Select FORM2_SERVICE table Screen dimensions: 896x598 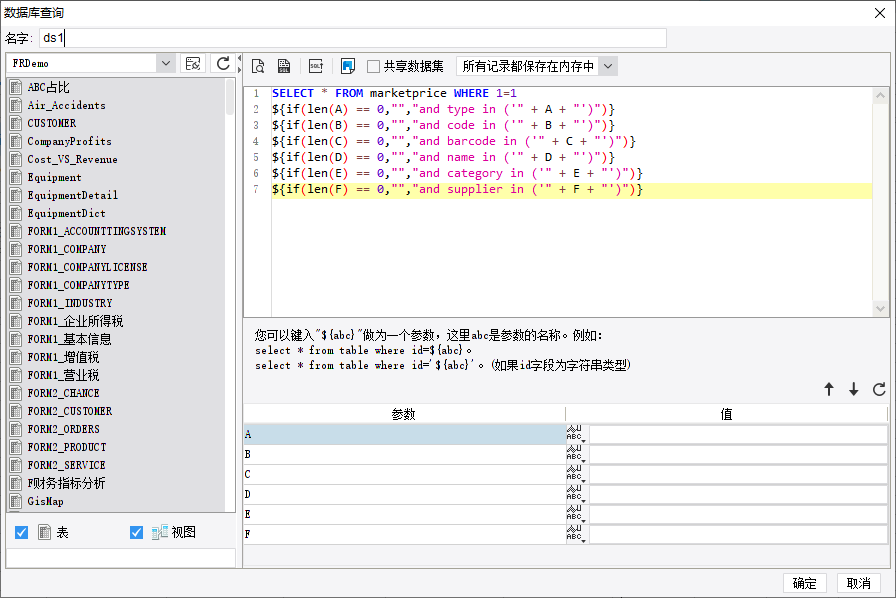[66, 465]
